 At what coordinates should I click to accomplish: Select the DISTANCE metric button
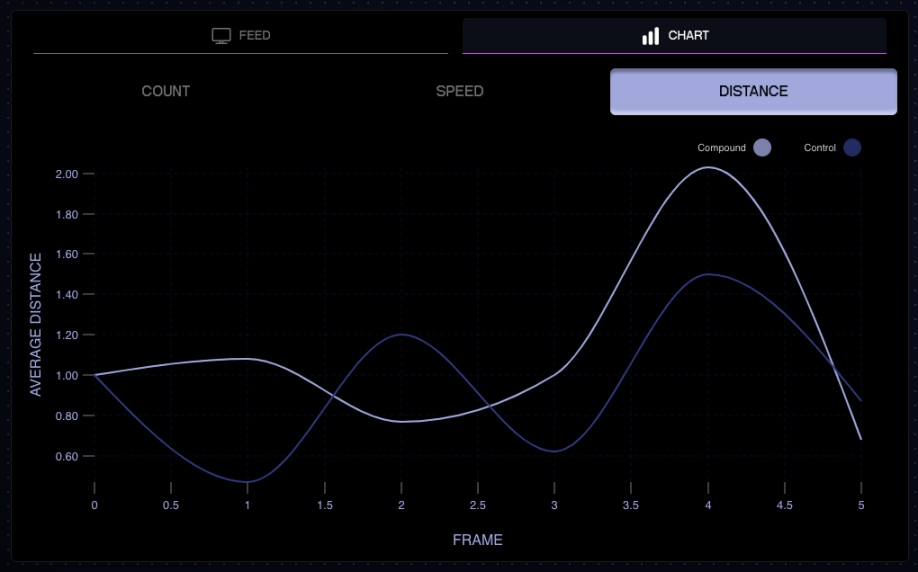[x=753, y=91]
